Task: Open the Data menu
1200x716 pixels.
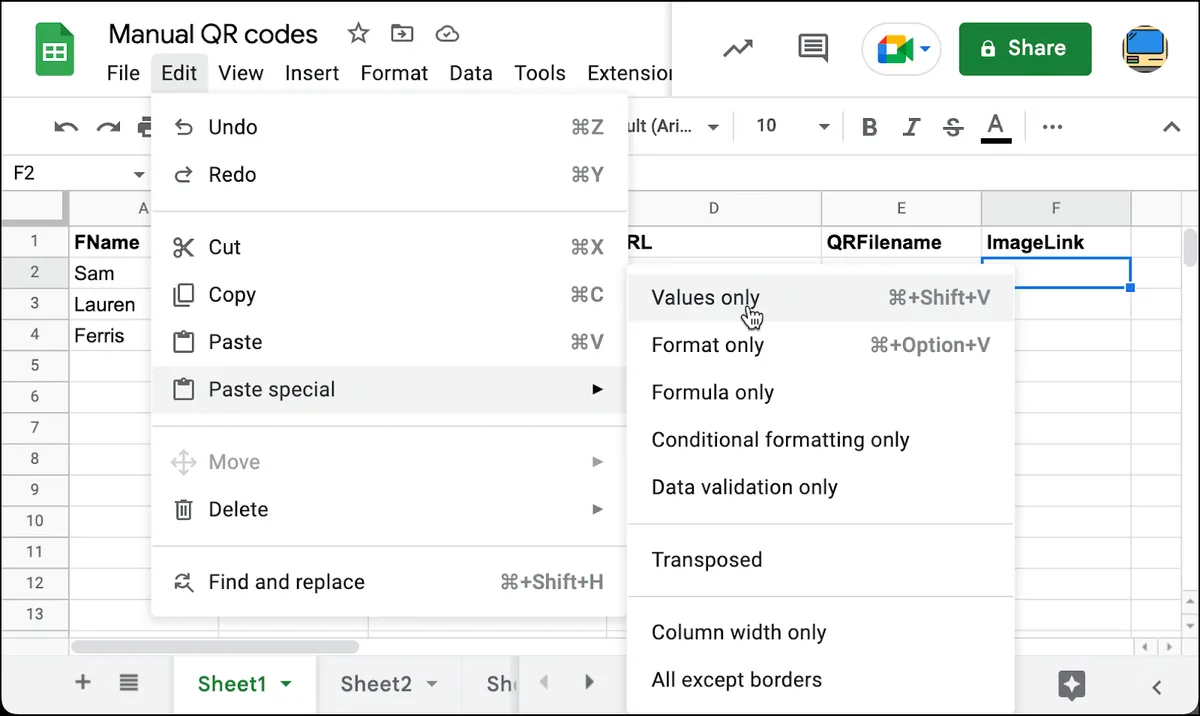Action: pos(471,73)
